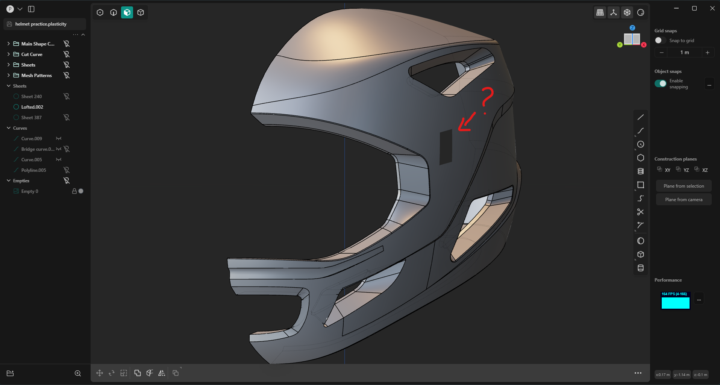Image resolution: width=720 pixels, height=385 pixels.
Task: Click grid size value 1 m
Action: coord(684,52)
